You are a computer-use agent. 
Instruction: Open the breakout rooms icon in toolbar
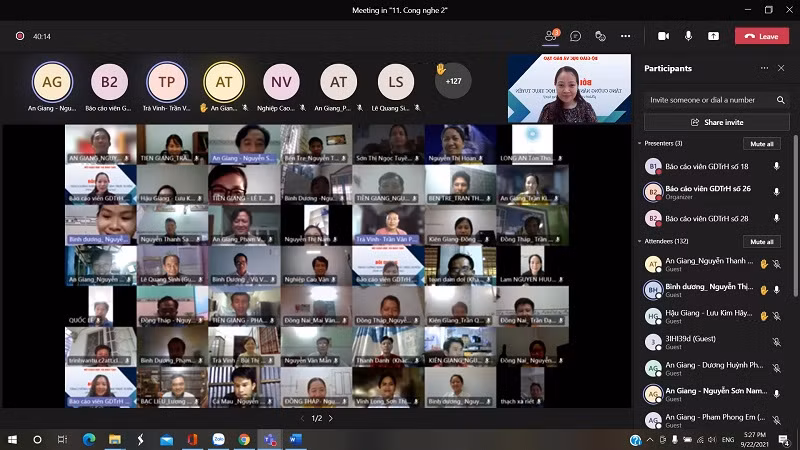pyautogui.click(x=601, y=36)
